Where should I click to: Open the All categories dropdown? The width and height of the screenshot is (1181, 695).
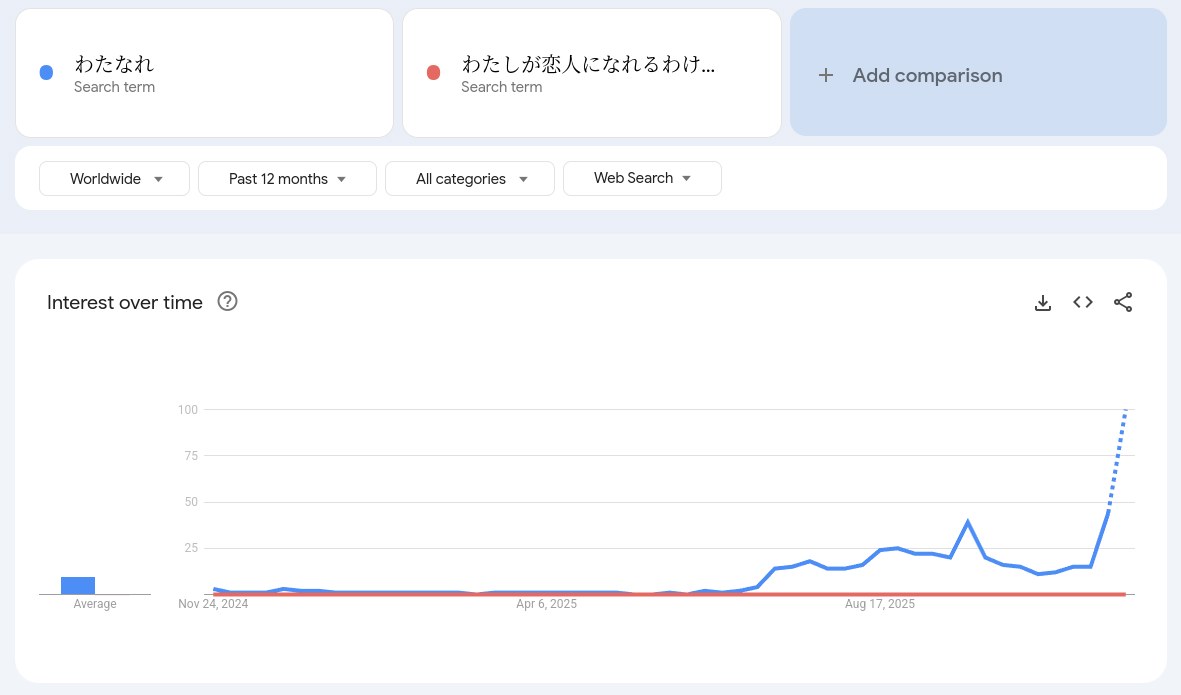[470, 179]
